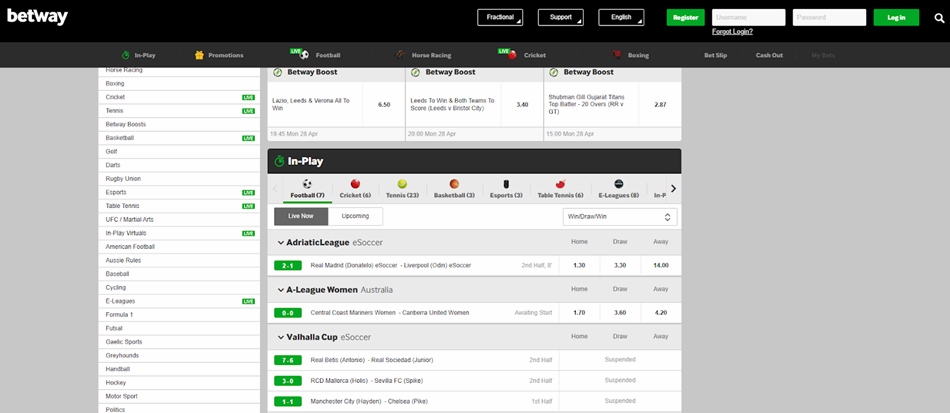
Task: Open UFC / Martial Arts in the sidebar
Action: click(x=179, y=219)
